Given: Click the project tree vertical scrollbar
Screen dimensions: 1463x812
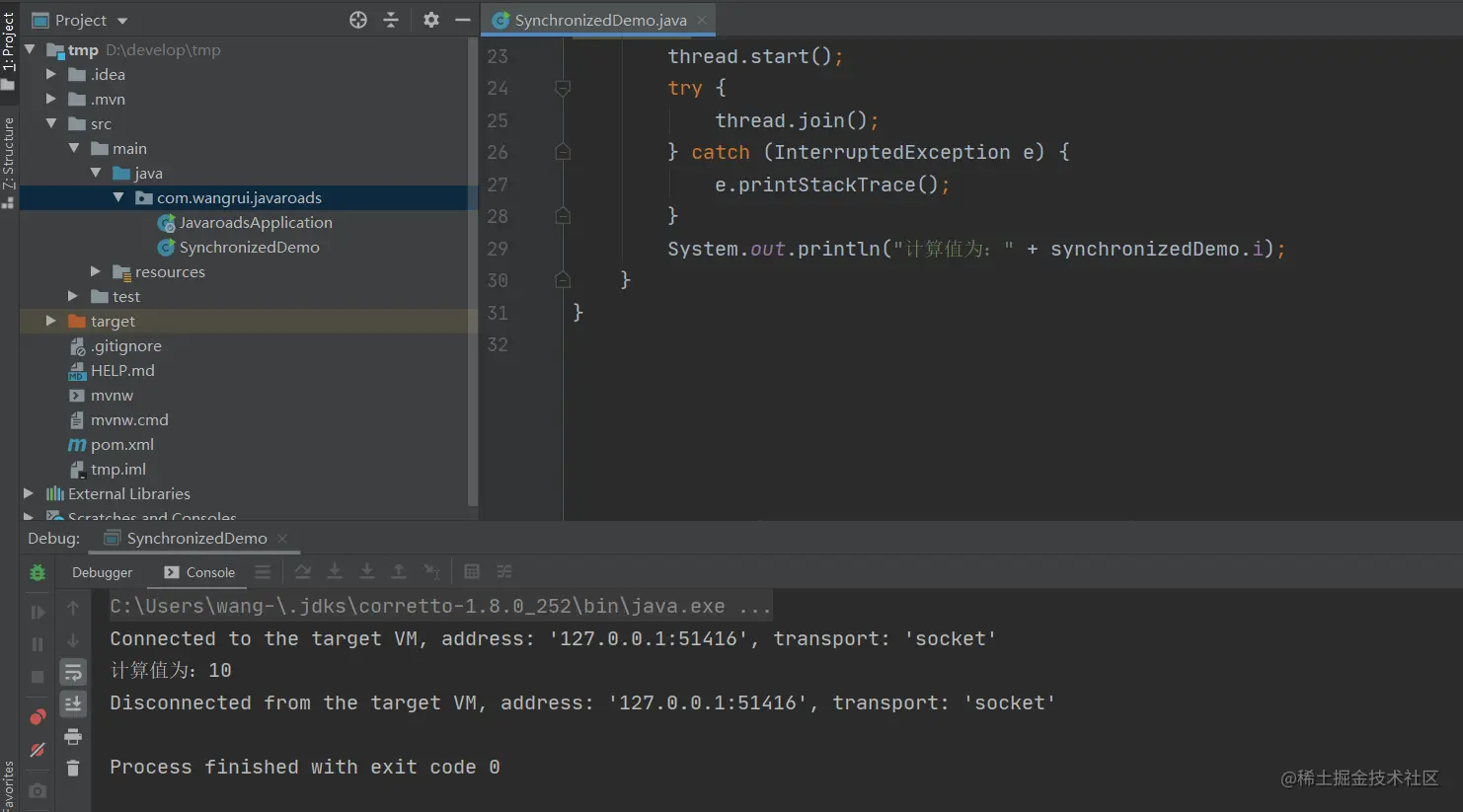Looking at the screenshot, I should click(473, 271).
